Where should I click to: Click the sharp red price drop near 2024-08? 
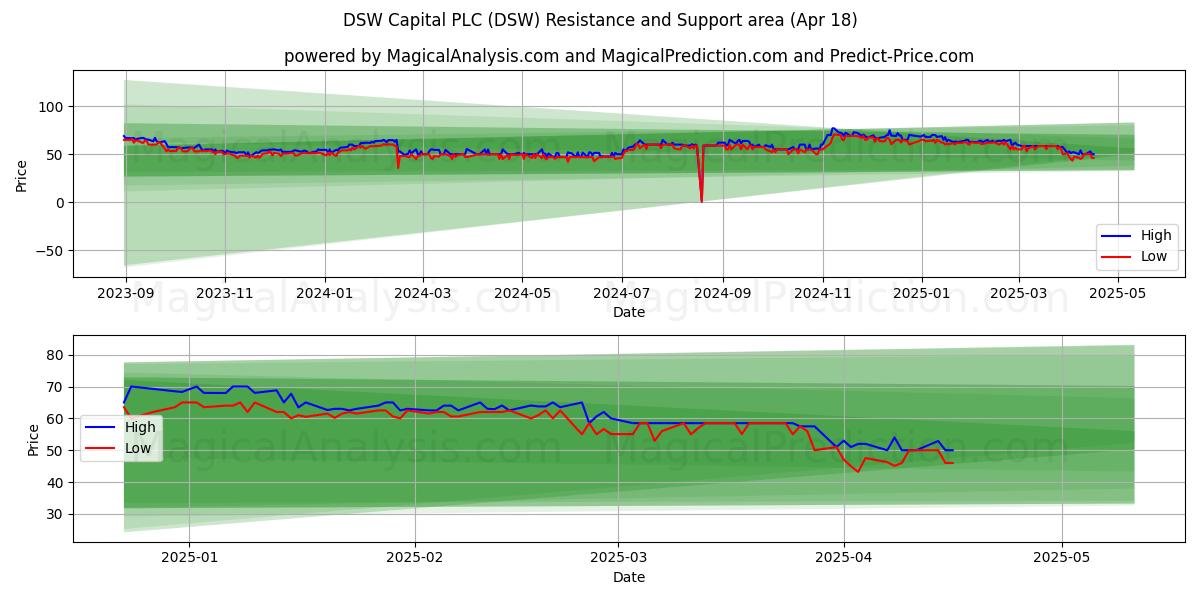[x=701, y=175]
